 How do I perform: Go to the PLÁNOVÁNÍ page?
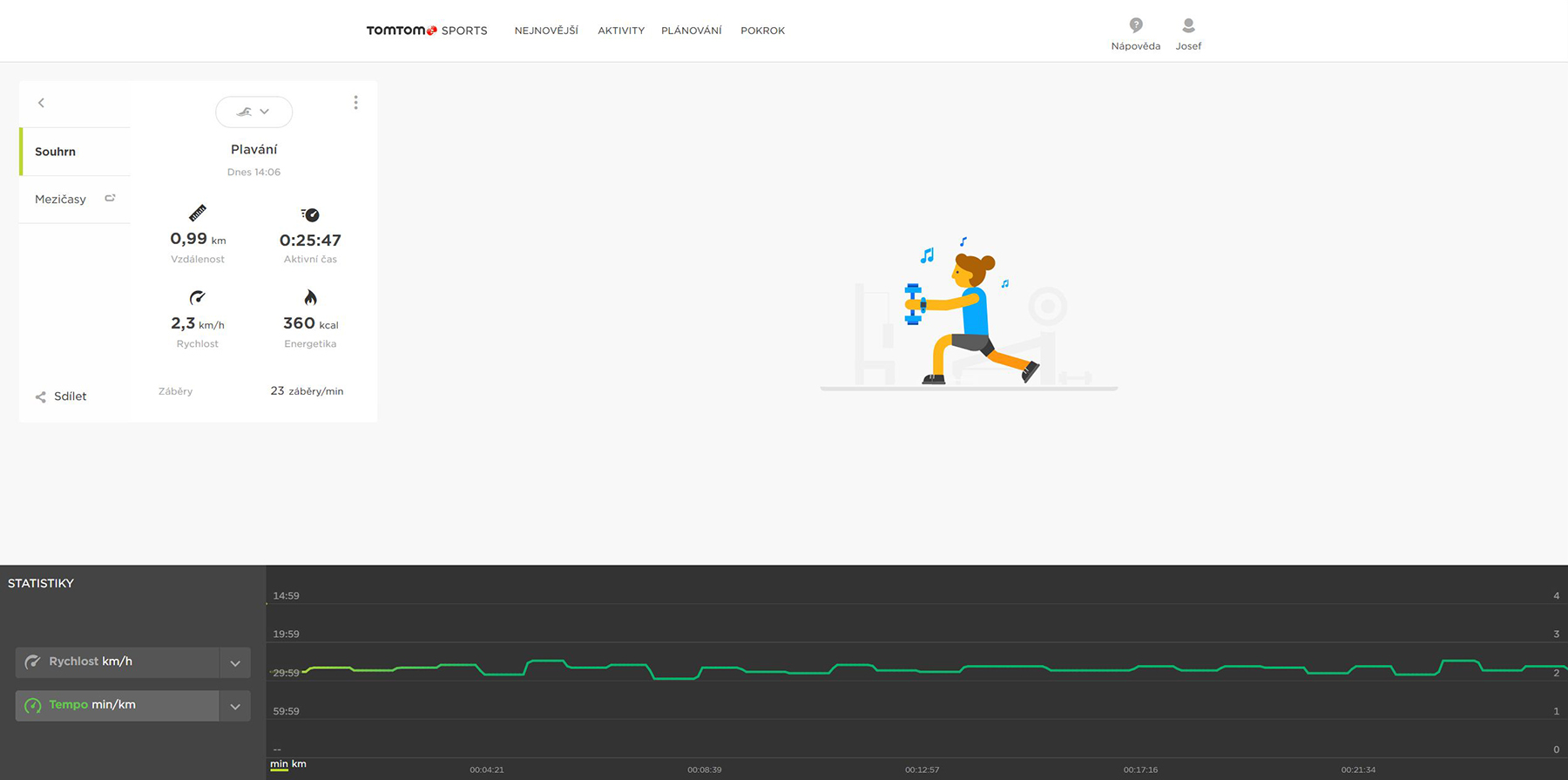point(691,31)
